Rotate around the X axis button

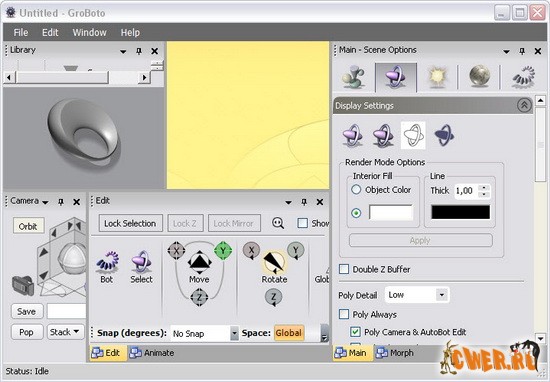[x=251, y=250]
